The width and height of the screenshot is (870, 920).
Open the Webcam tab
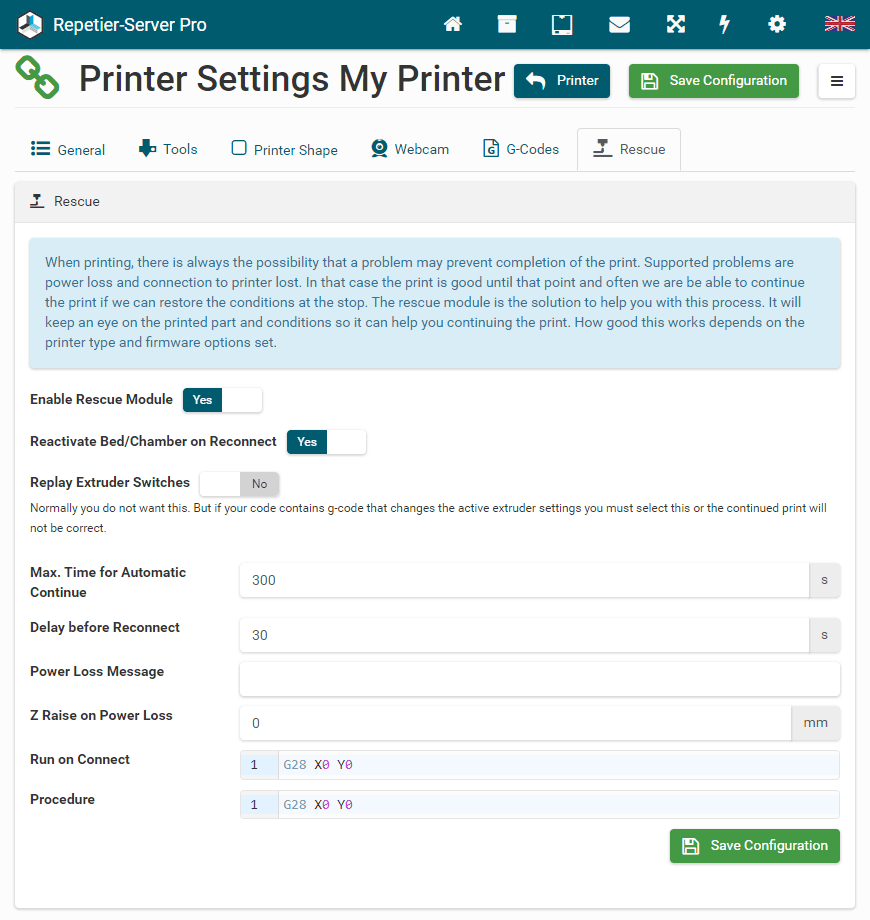(x=410, y=149)
